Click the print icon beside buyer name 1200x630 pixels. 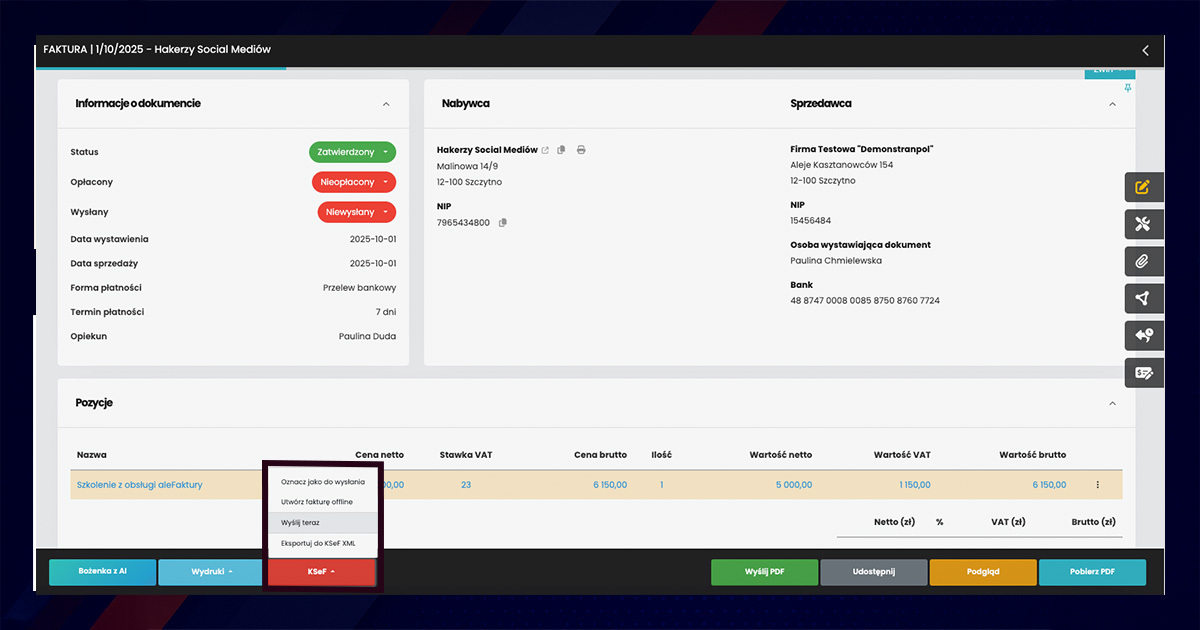[581, 150]
